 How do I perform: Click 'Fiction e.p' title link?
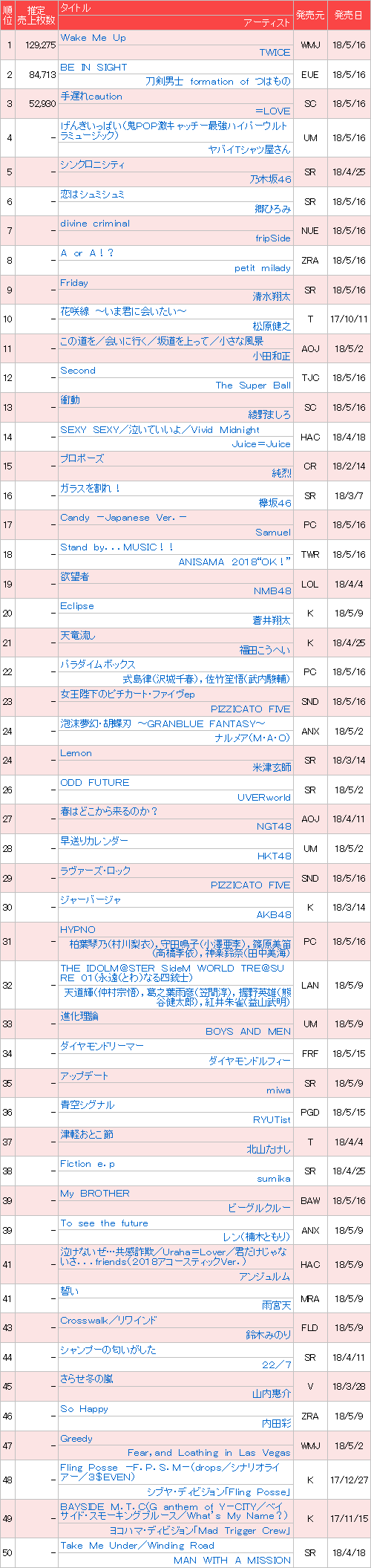[x=88, y=1164]
